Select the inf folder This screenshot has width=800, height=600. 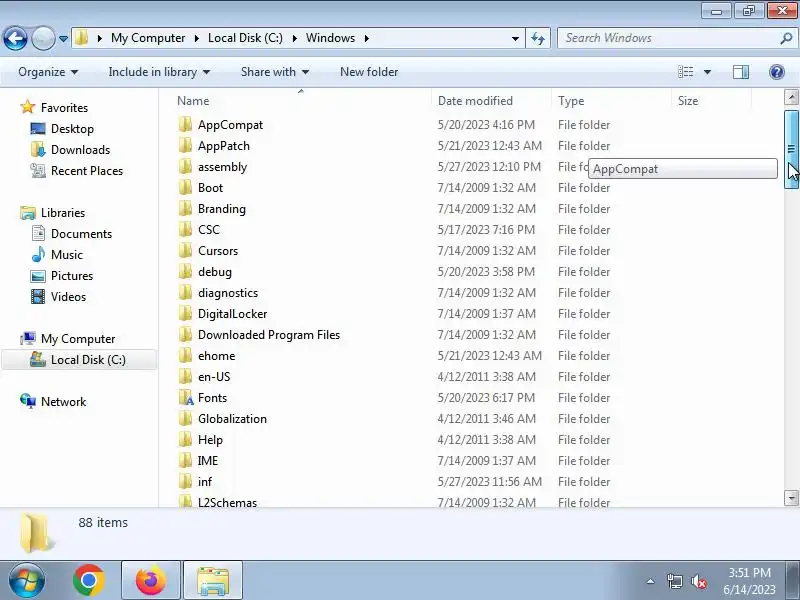point(205,482)
